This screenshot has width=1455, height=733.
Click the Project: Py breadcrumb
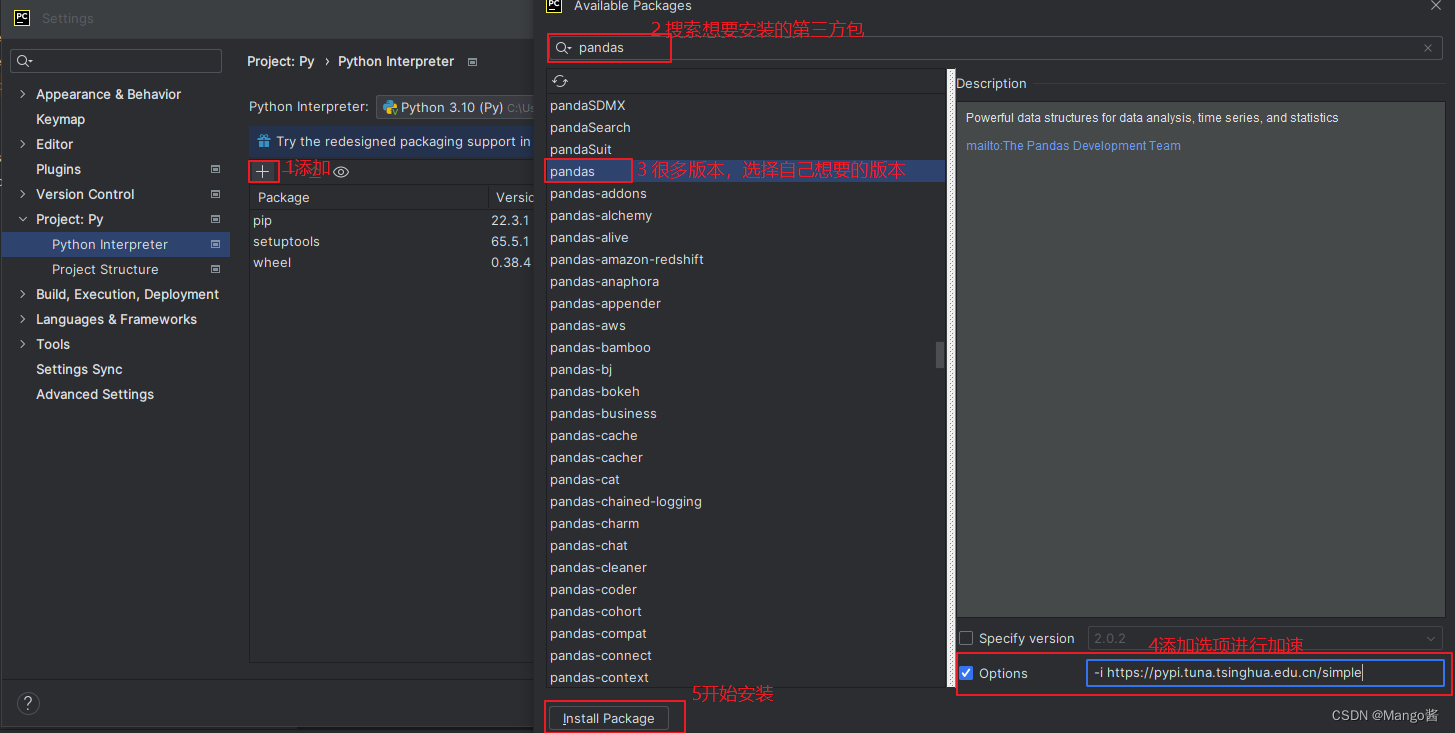coord(281,61)
